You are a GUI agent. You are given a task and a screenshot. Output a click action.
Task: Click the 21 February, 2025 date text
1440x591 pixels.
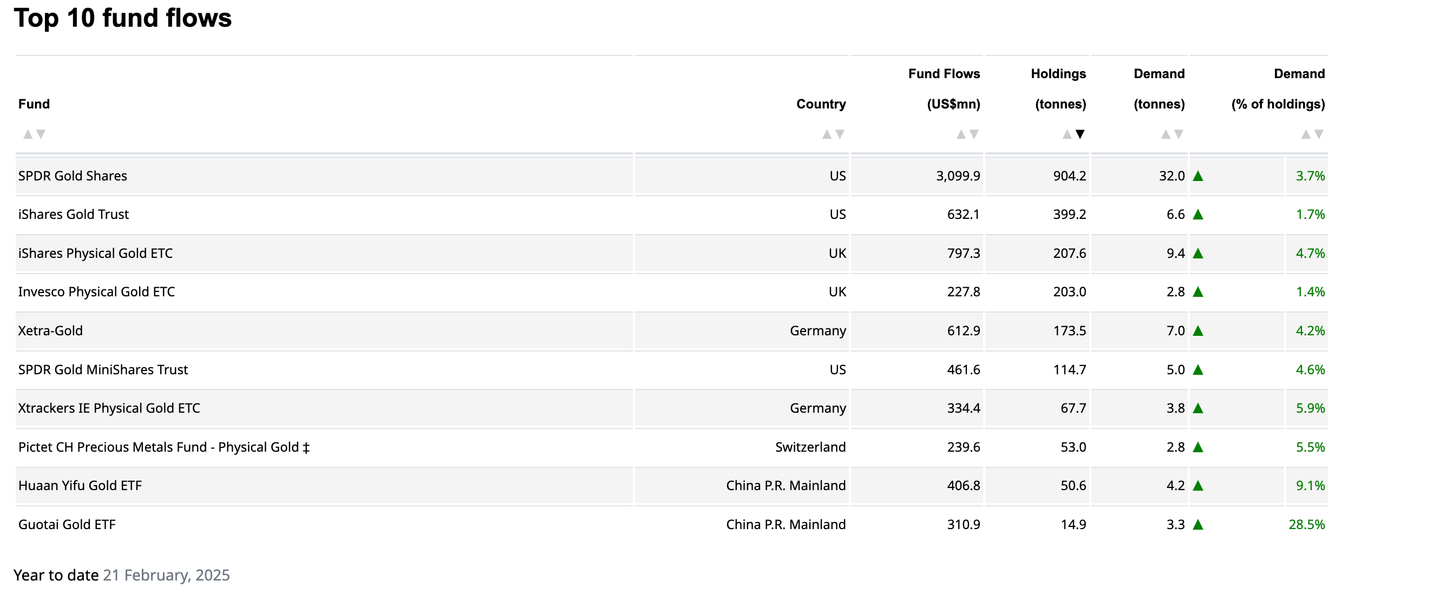(x=166, y=575)
